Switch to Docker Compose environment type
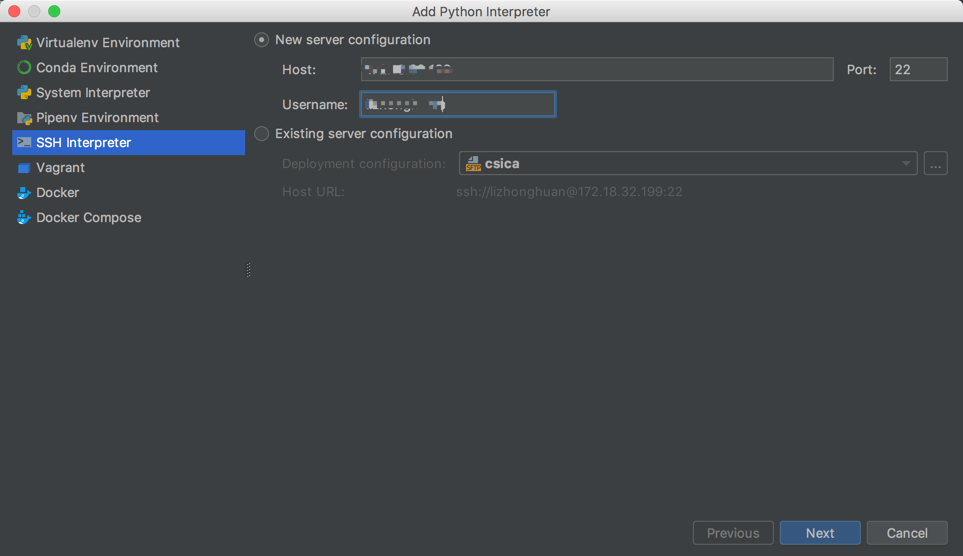 (89, 218)
